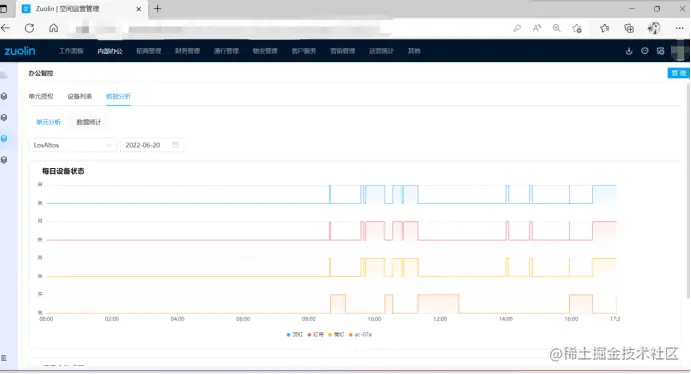Click the zuolin logo
Viewport: 691px width, 374px height.
[20, 51]
